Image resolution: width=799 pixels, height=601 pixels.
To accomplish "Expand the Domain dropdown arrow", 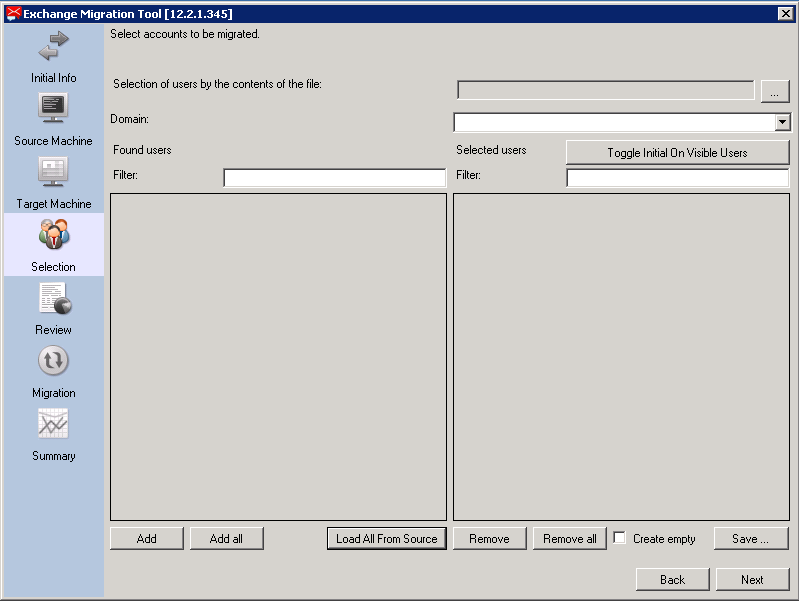I will click(x=783, y=122).
